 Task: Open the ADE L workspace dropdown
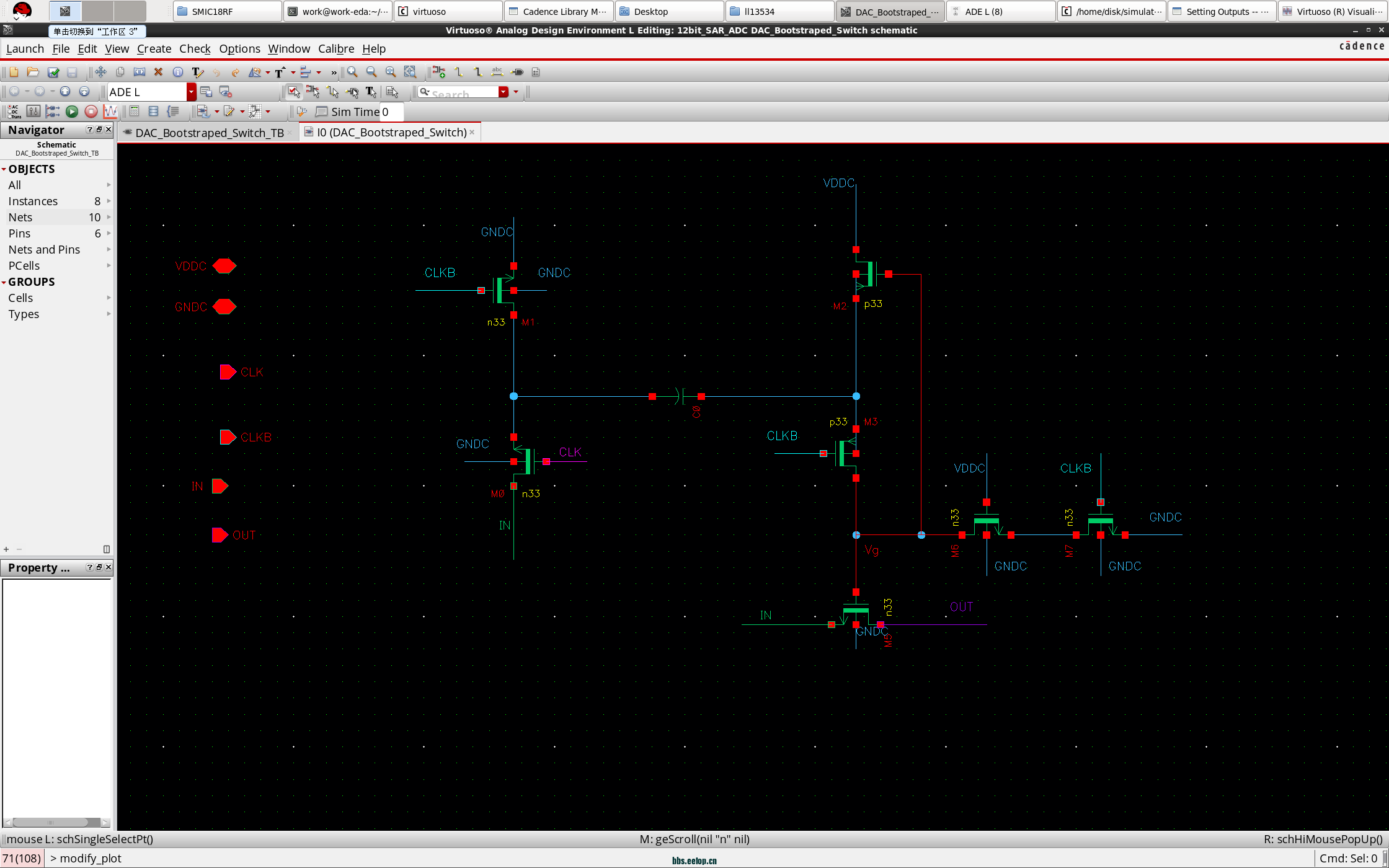192,92
